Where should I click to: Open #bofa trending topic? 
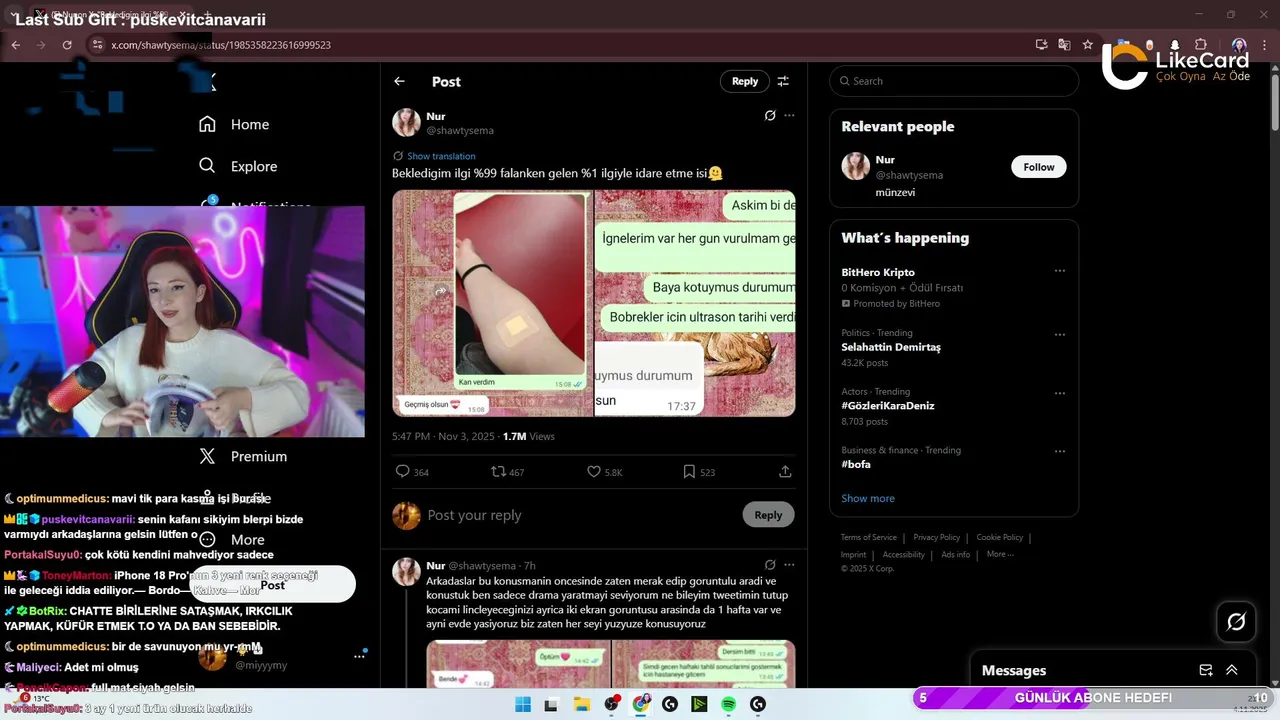(856, 464)
